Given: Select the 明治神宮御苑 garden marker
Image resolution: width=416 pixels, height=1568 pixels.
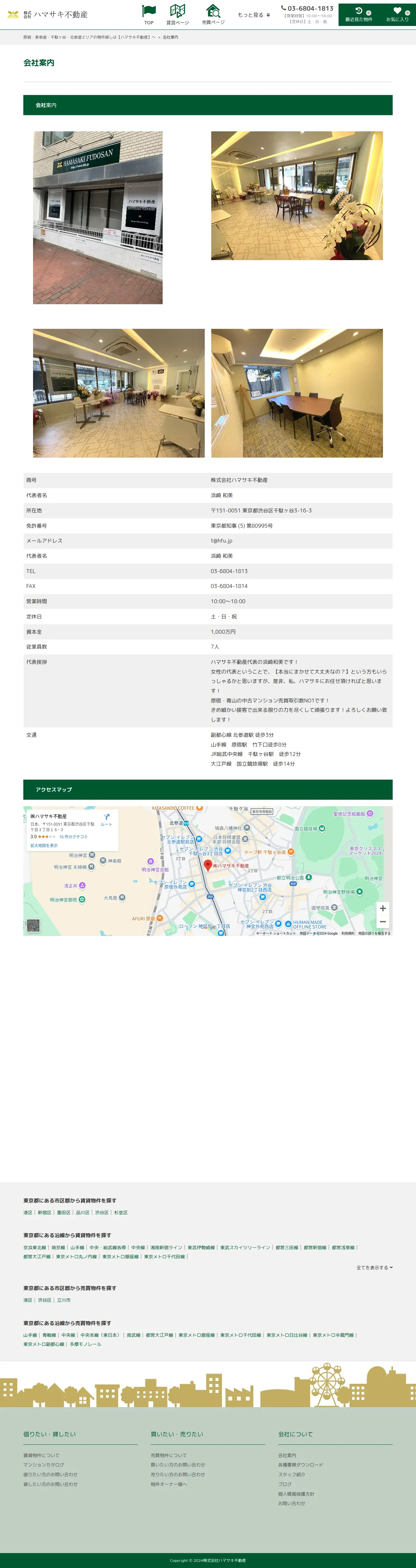Looking at the screenshot, I should 82,900.
